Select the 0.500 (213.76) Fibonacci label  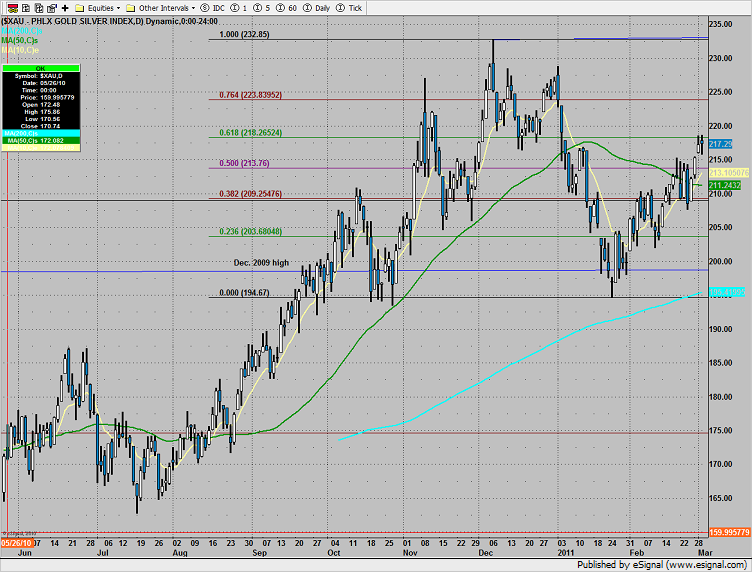click(244, 163)
